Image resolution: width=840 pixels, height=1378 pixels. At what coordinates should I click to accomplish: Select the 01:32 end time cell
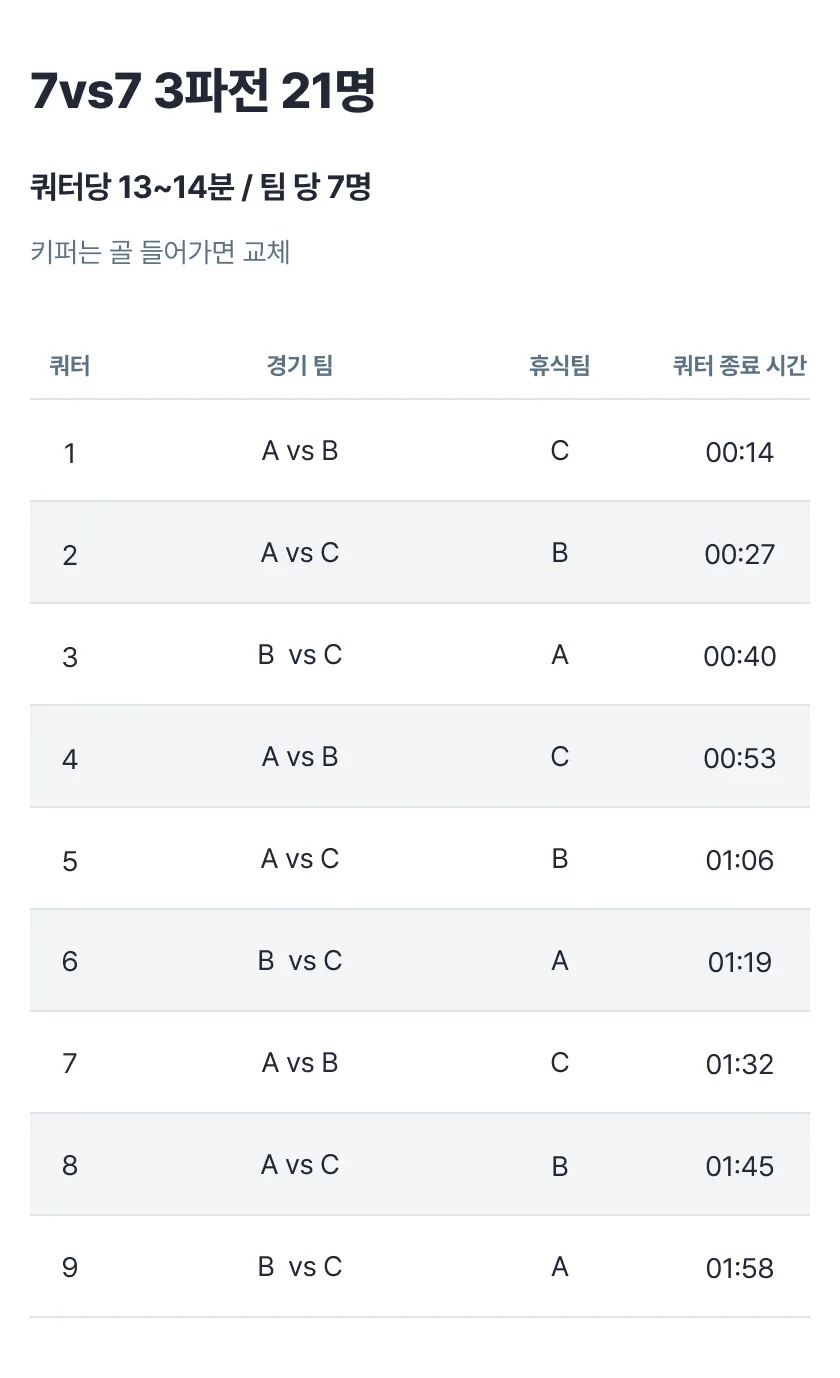[739, 1065]
